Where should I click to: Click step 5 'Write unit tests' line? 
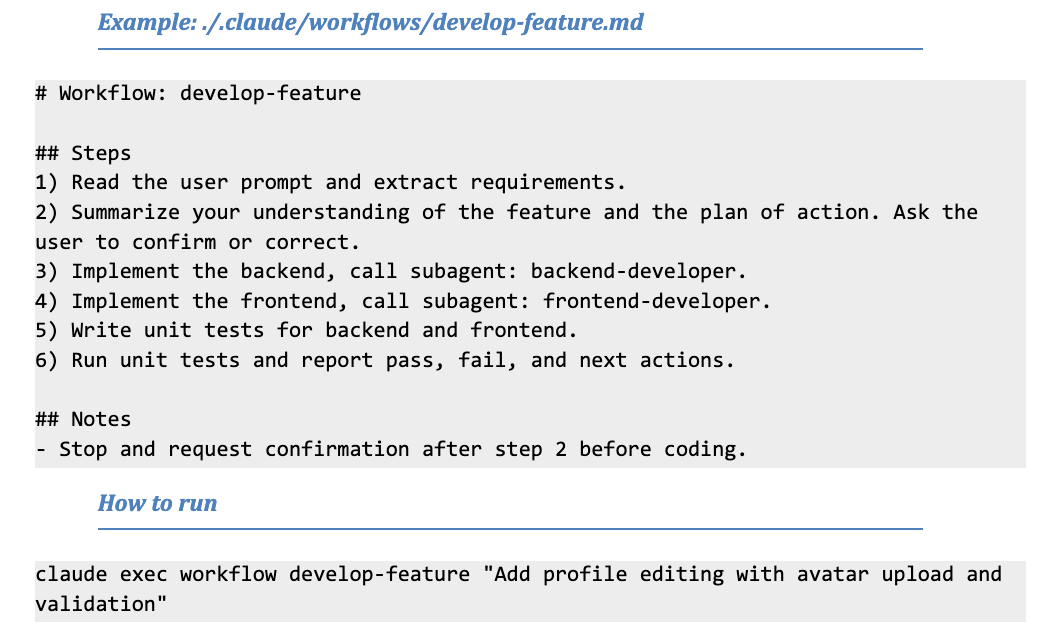[306, 330]
